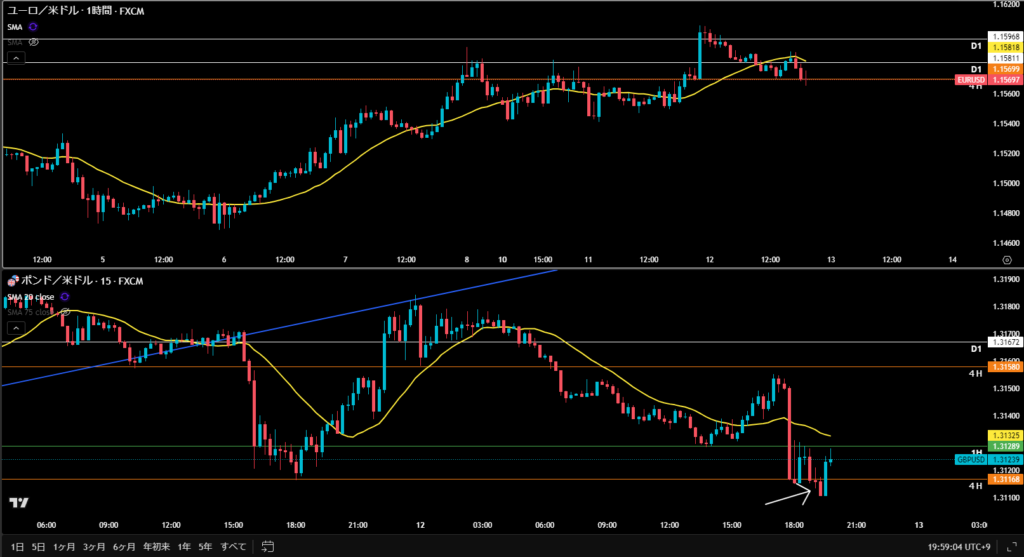Open the go-to-date calendar icon
Screen dimensions: 1024x557
pyautogui.click(x=267, y=546)
